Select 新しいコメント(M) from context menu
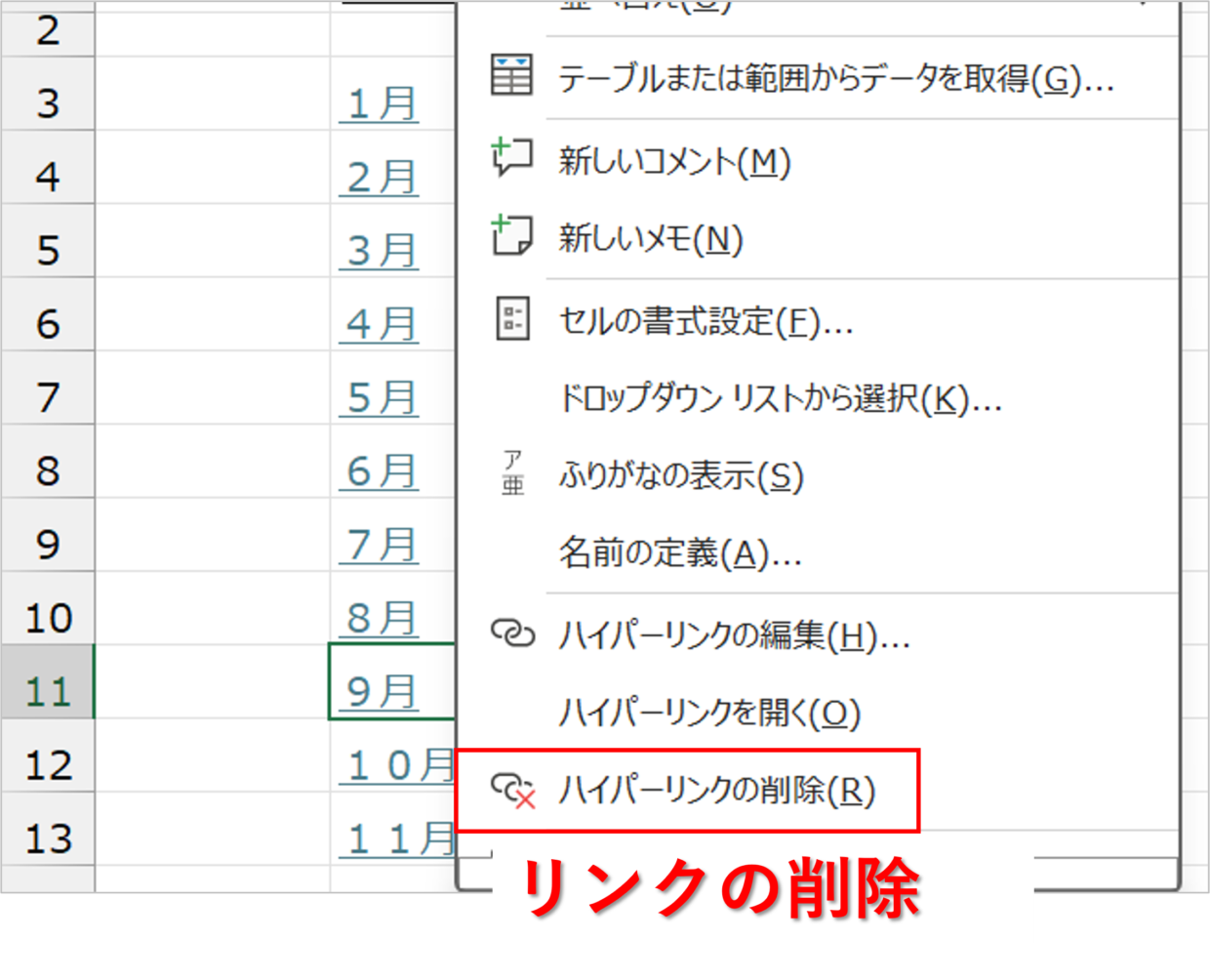This screenshot has width=1210, height=980. click(x=674, y=160)
